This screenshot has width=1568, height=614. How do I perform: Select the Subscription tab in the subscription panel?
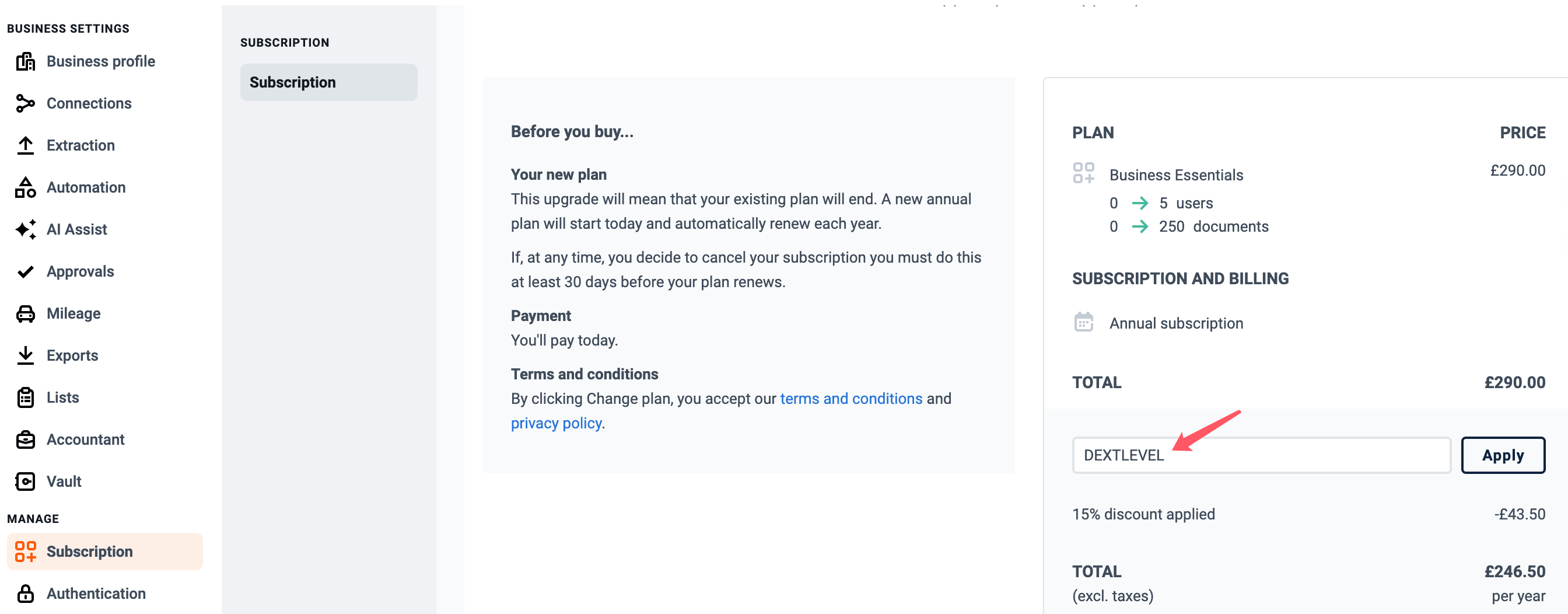(328, 82)
